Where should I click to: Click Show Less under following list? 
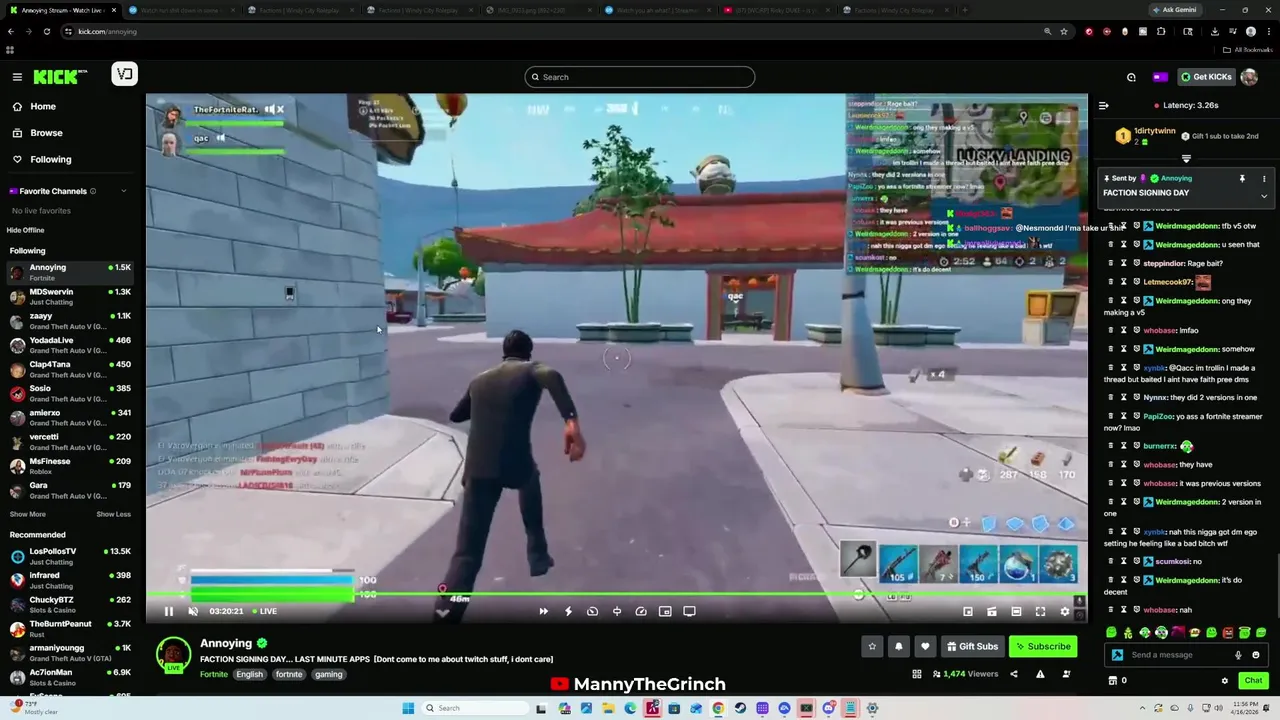point(113,514)
